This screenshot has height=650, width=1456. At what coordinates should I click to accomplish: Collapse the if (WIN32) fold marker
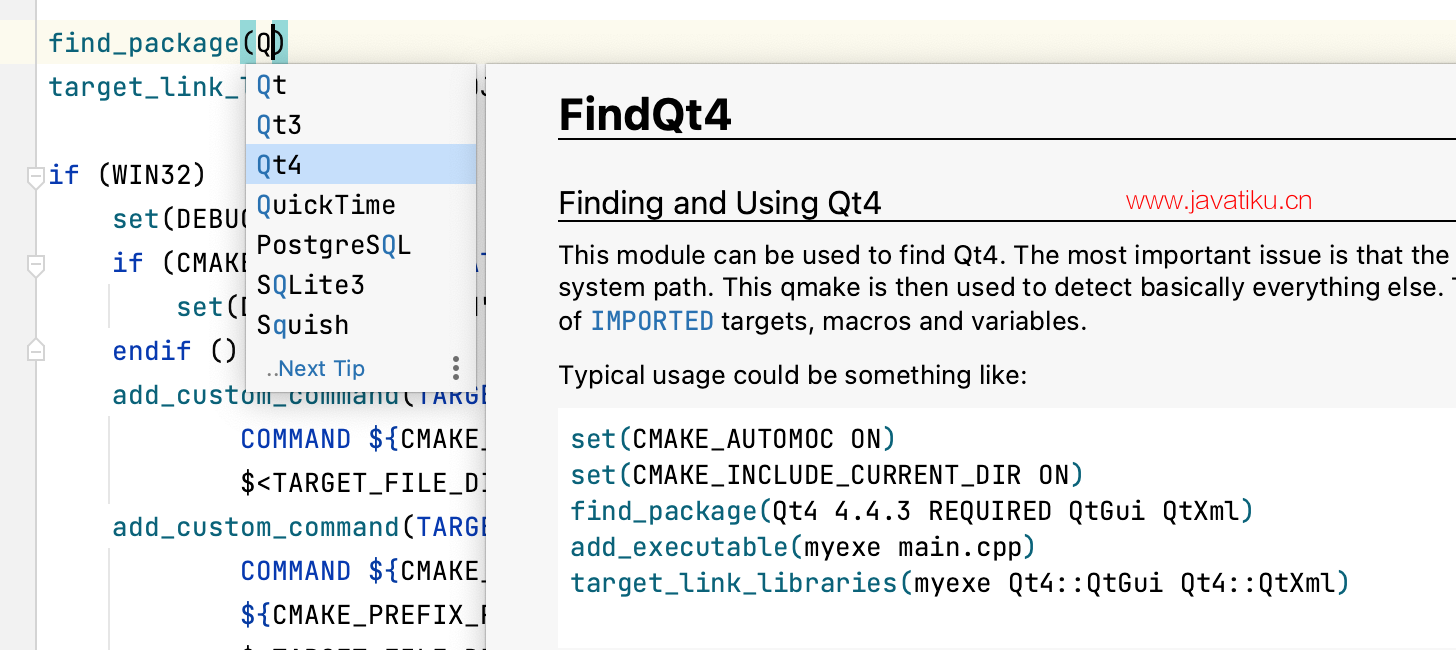35,177
